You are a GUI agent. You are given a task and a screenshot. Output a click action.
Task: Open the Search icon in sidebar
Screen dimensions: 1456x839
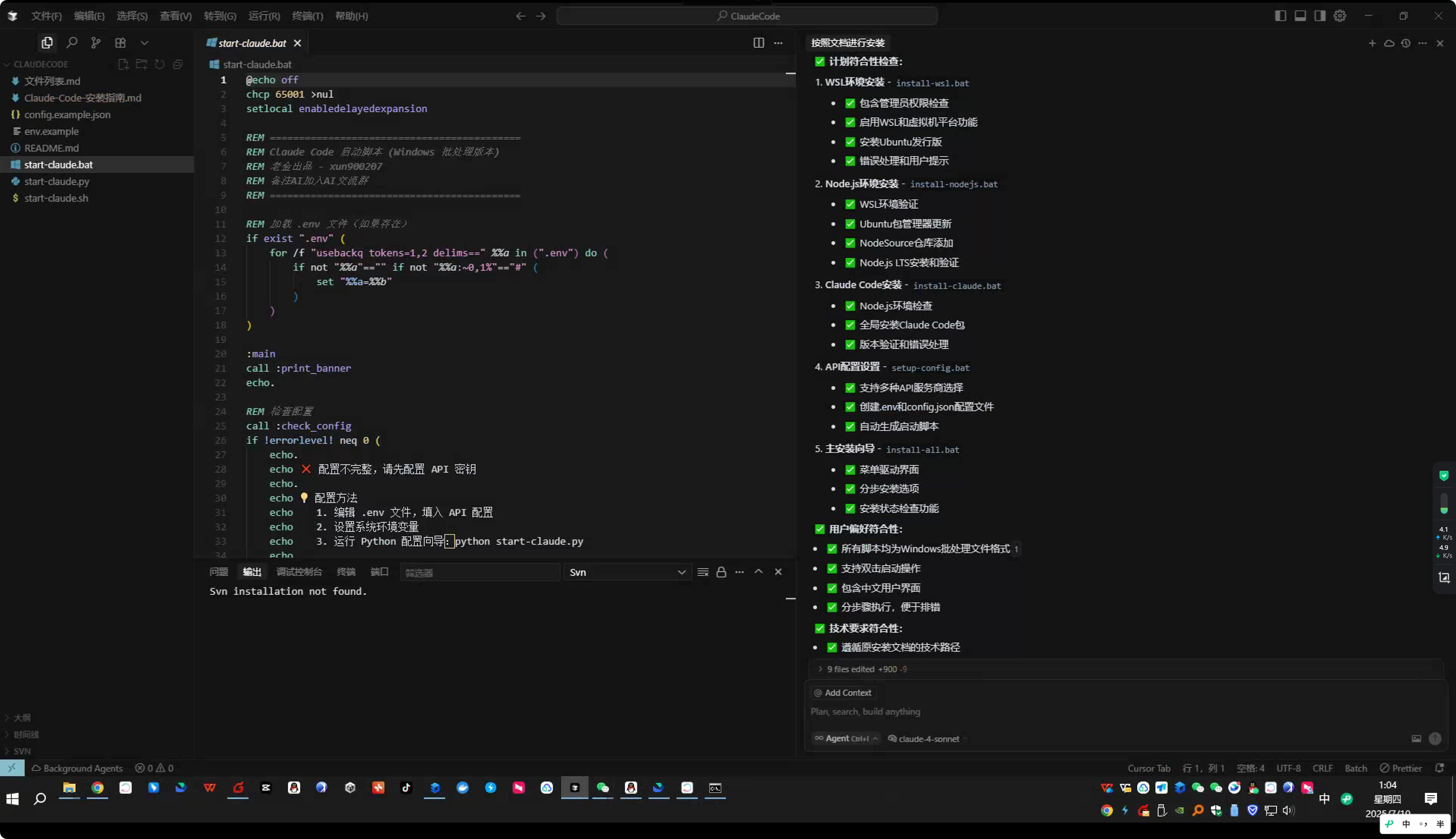[72, 43]
